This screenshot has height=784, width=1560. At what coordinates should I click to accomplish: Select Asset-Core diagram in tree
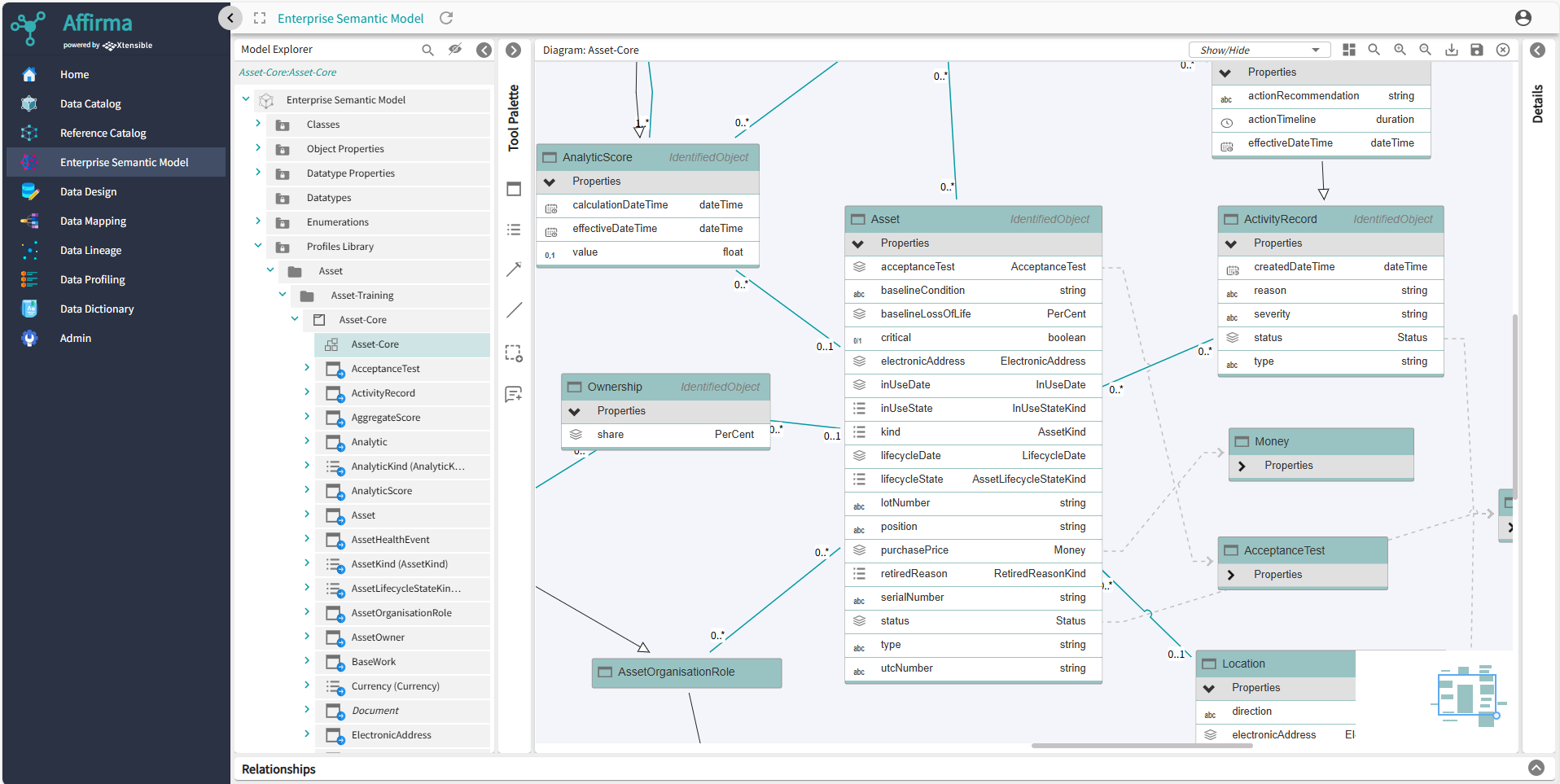(402, 344)
